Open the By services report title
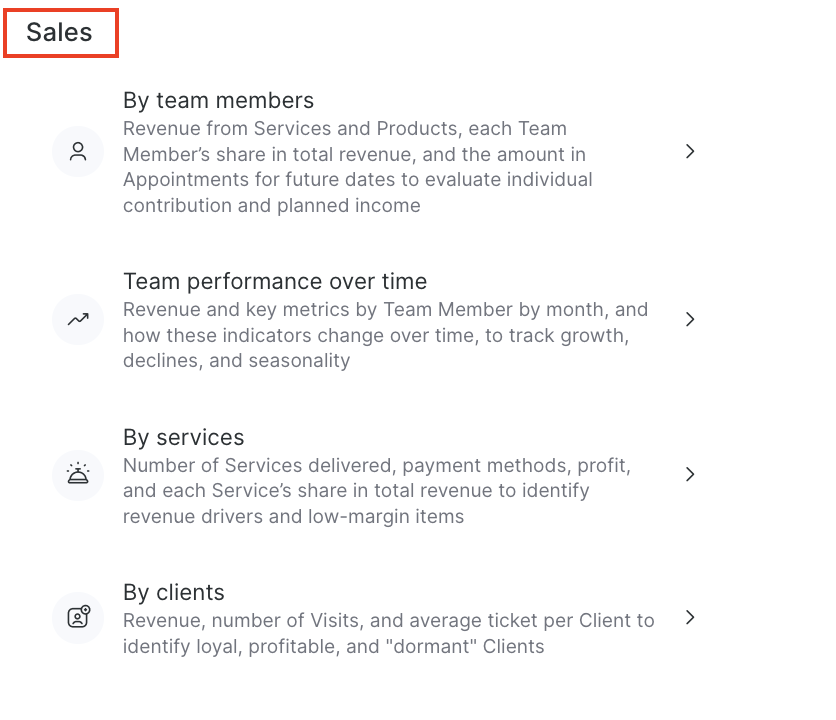The height and width of the screenshot is (720, 836). point(183,437)
